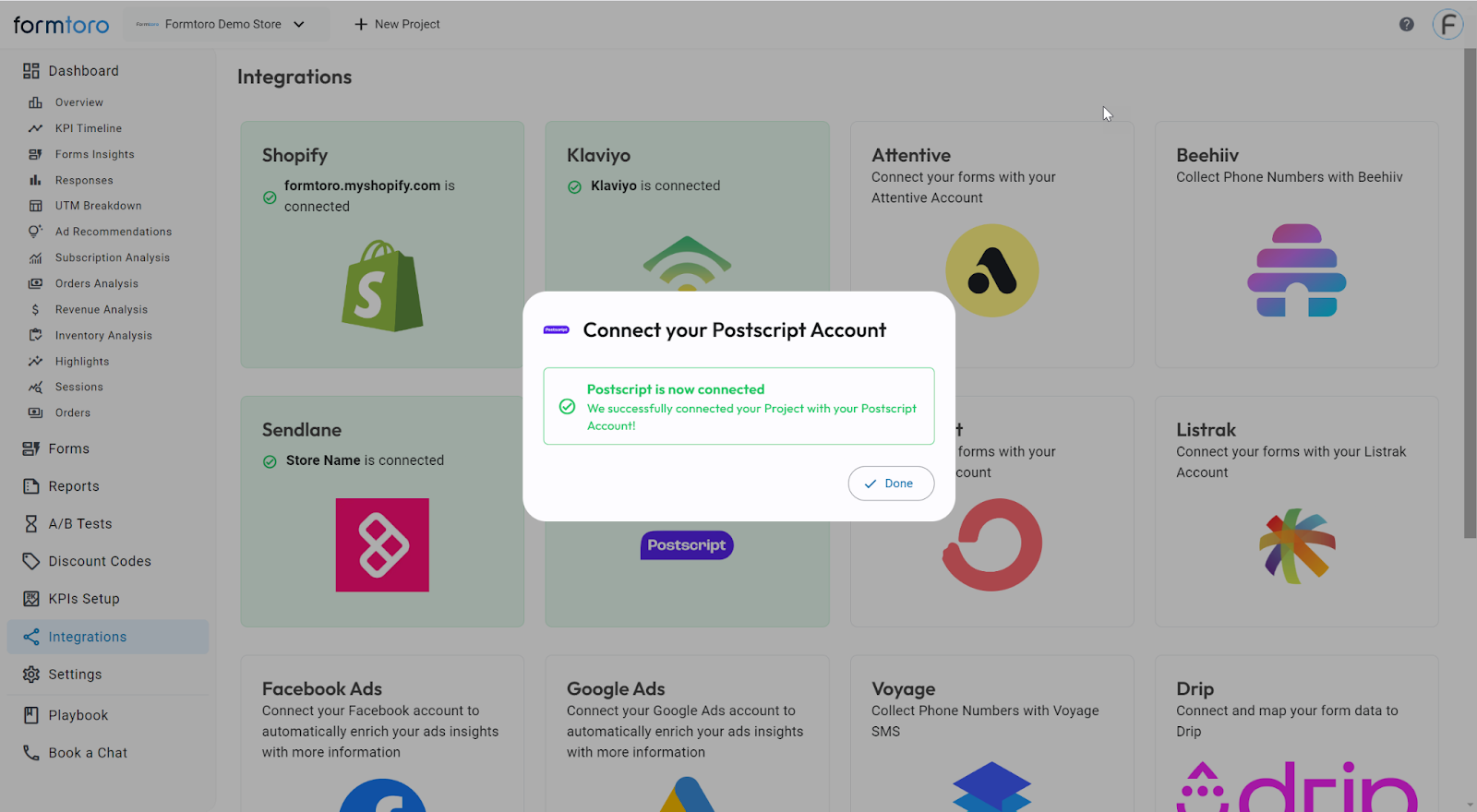Screen dimensions: 1477x812
Task: Click the Orders Analysis icon
Action: click(35, 283)
